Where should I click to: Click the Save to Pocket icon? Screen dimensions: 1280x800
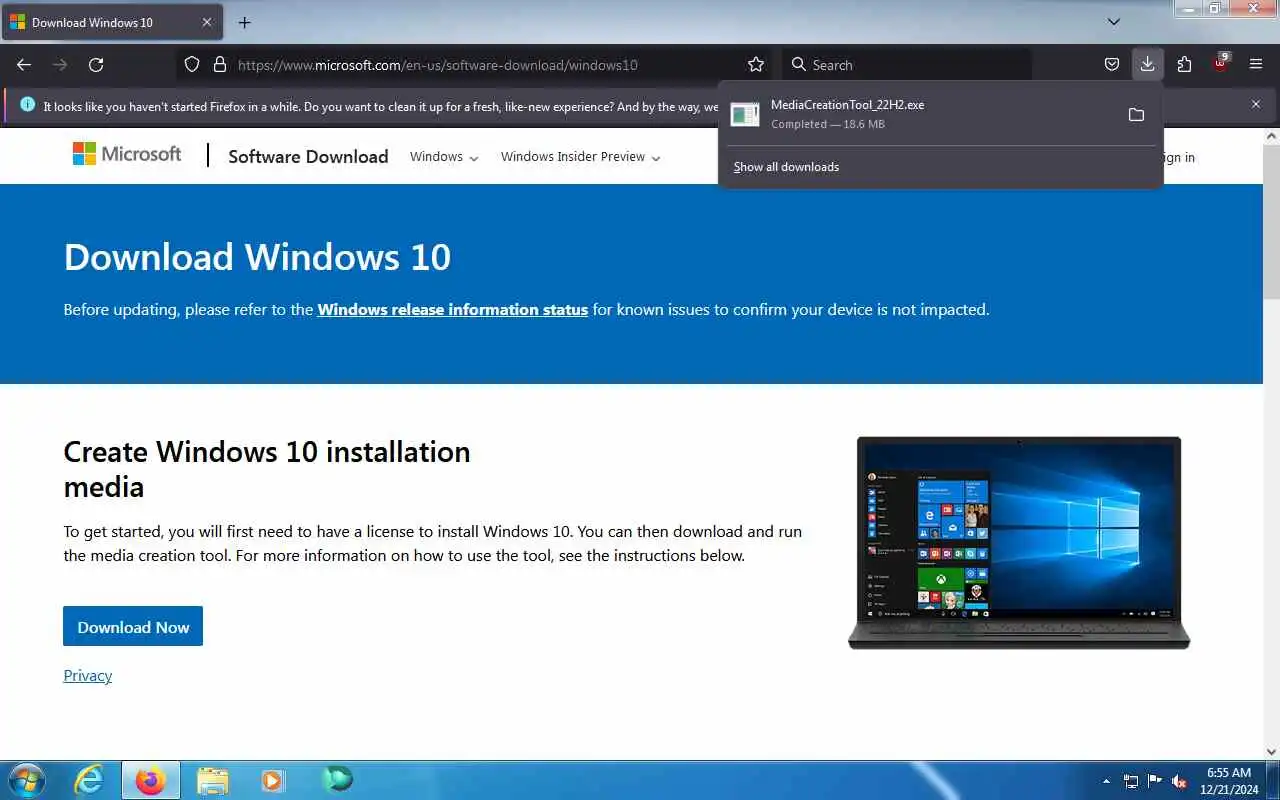tap(1111, 65)
